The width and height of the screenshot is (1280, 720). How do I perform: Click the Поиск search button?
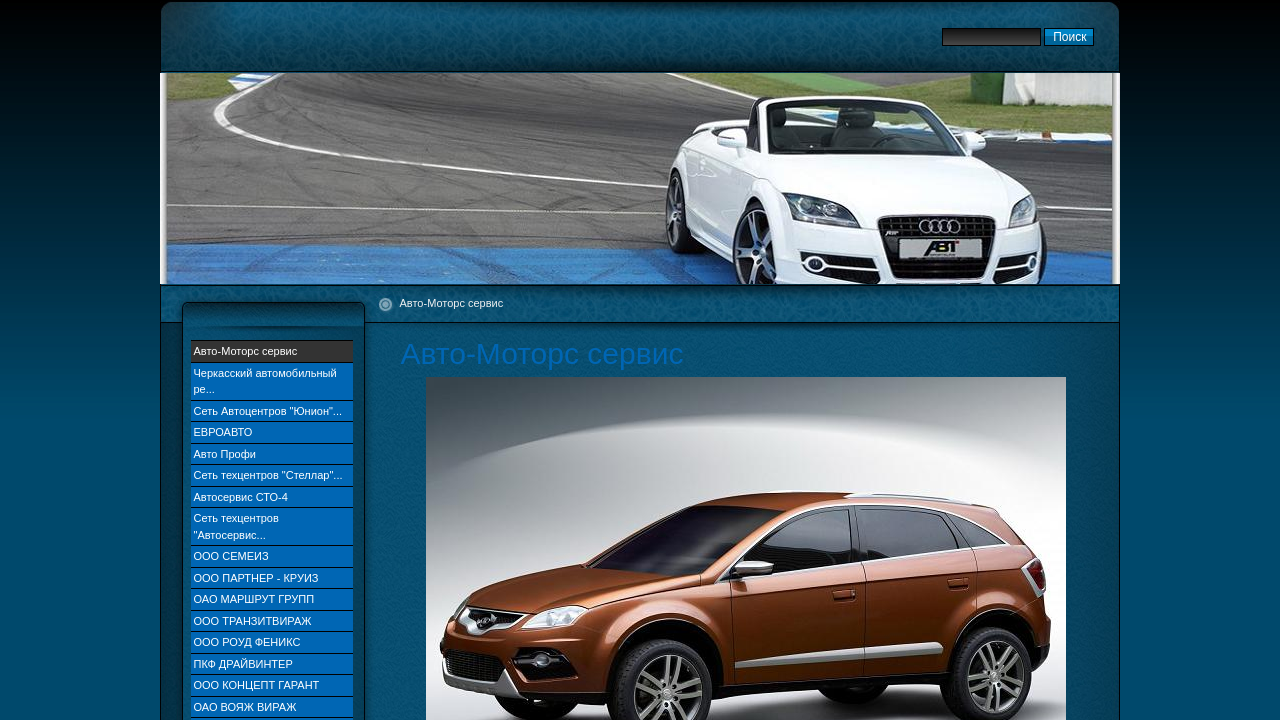pos(1069,37)
